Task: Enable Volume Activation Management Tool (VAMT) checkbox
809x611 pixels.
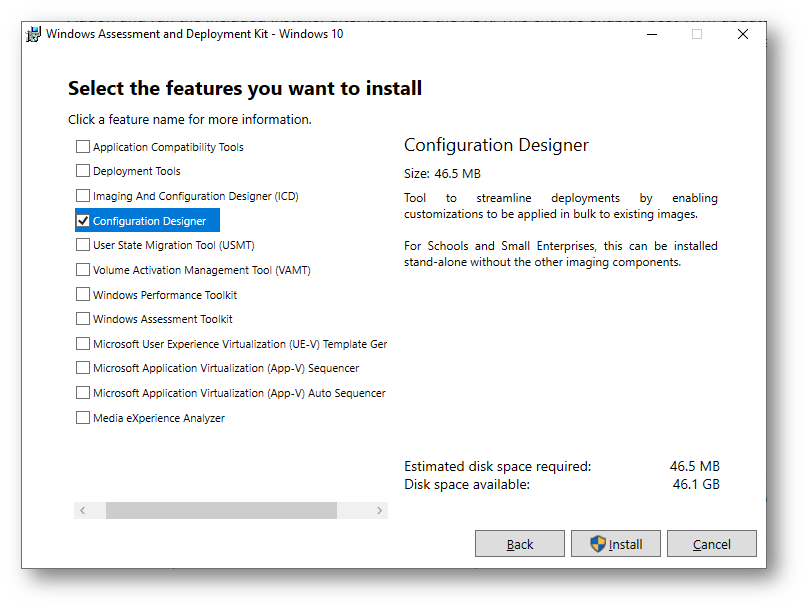Action: tap(83, 269)
